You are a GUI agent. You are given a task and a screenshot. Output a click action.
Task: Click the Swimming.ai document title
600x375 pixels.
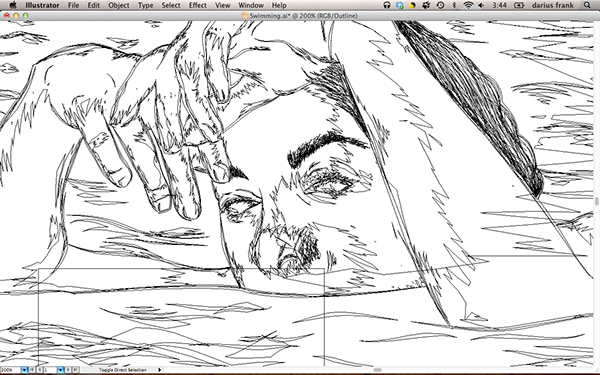[303, 16]
